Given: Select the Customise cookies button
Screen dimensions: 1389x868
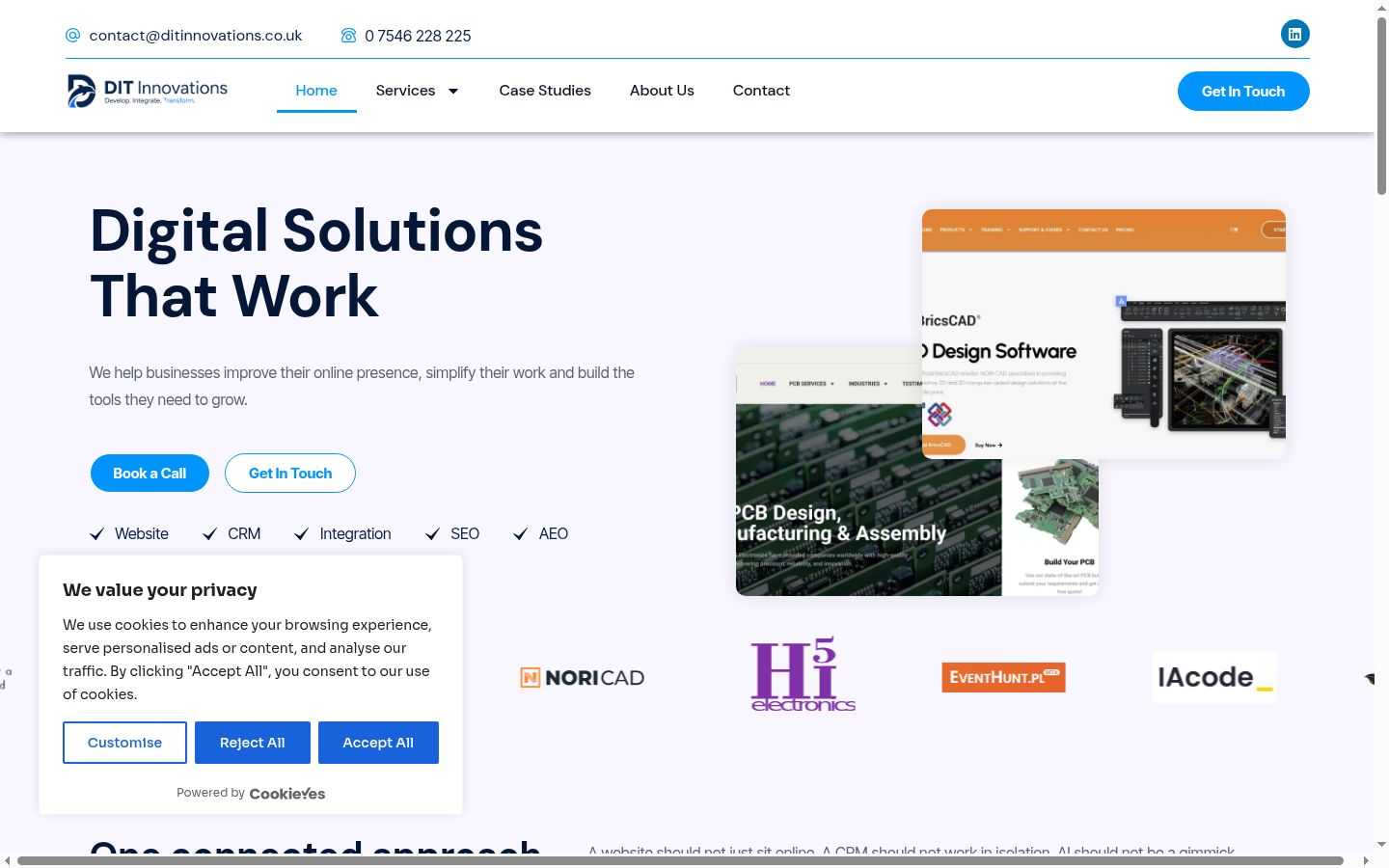Looking at the screenshot, I should coord(125,743).
